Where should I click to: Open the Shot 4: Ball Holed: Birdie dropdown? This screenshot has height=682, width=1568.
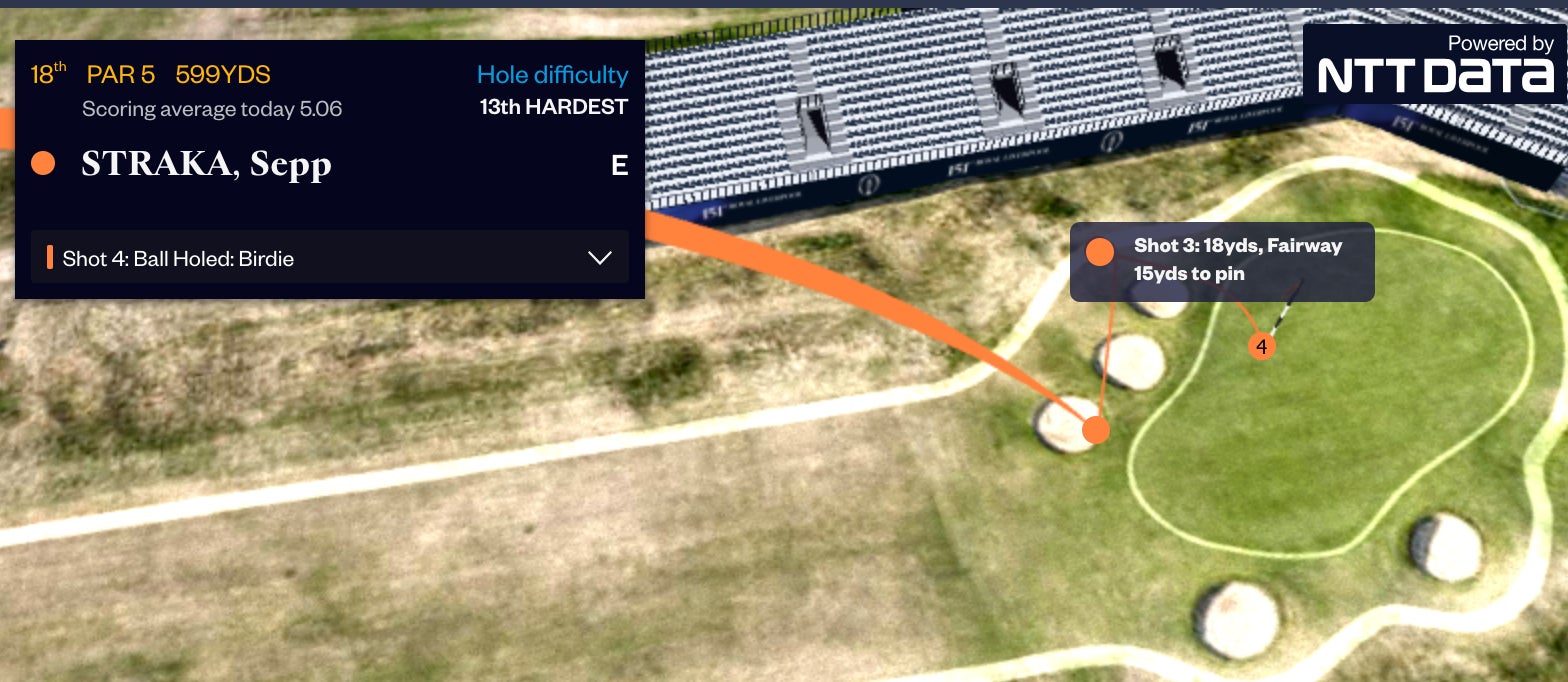tap(330, 258)
